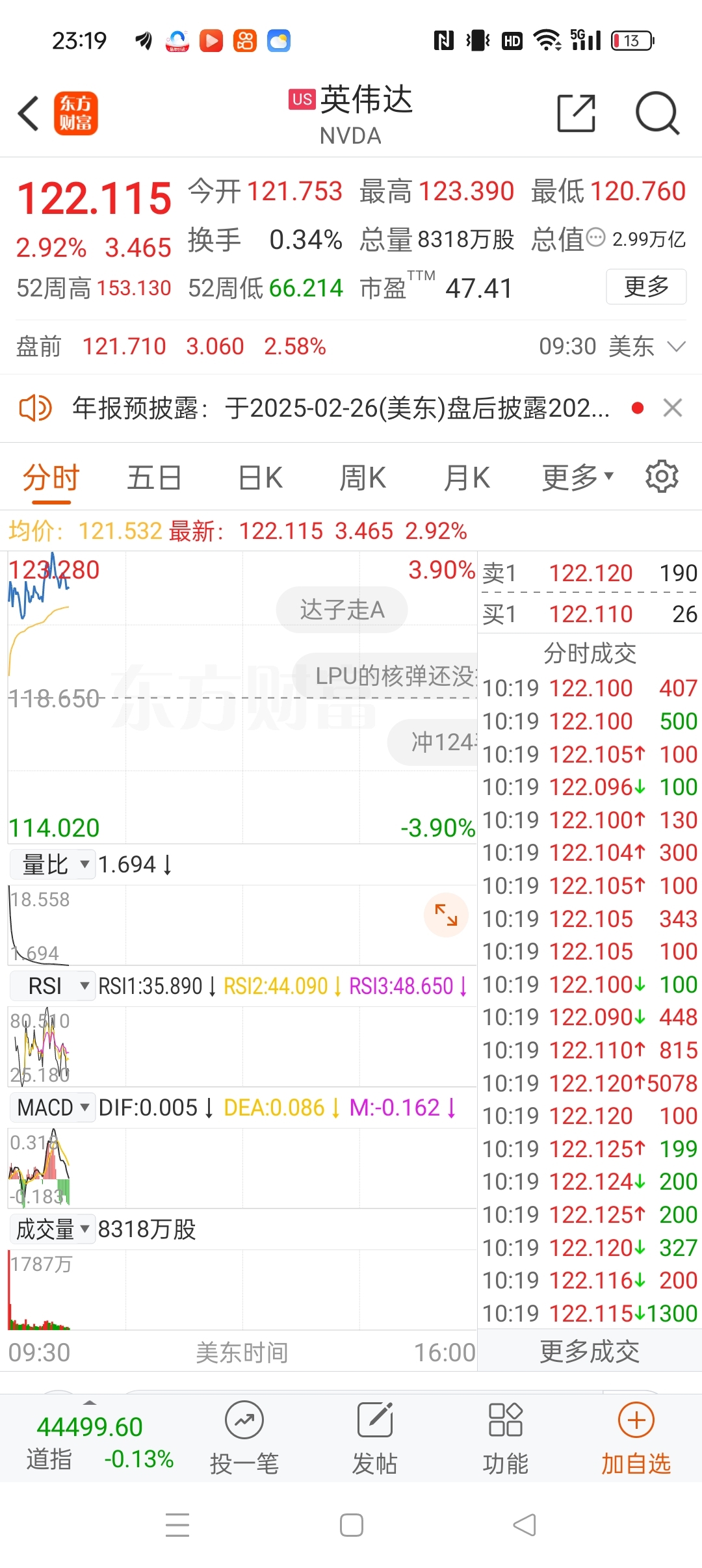Tap the 均价 121.532 label
702x1568 pixels.
[x=85, y=531]
